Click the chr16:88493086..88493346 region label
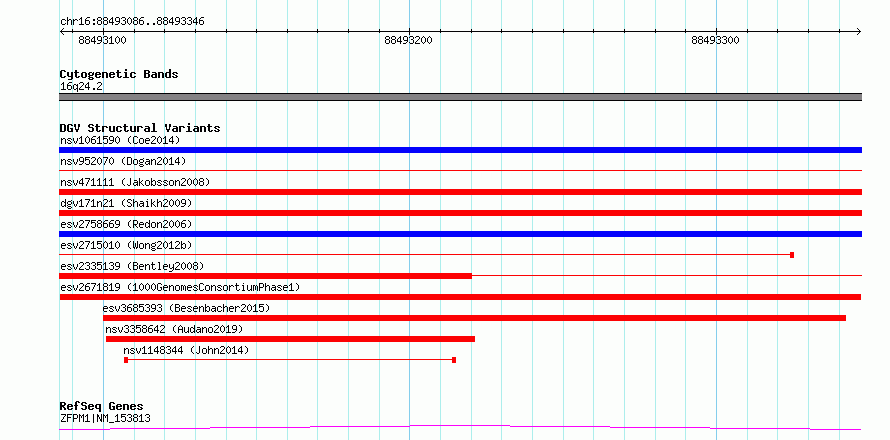Image resolution: width=890 pixels, height=440 pixels. [132, 22]
